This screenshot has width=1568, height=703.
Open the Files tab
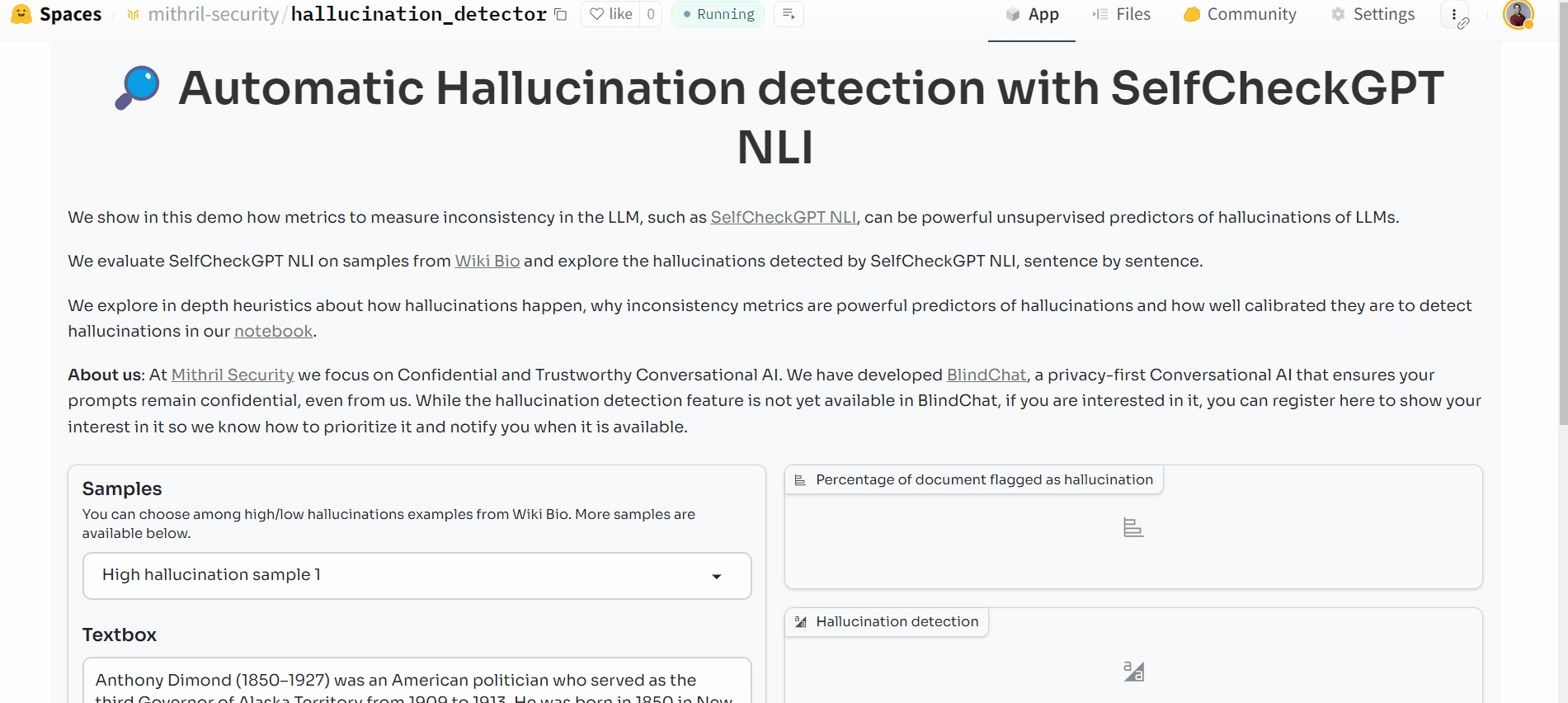[1122, 14]
